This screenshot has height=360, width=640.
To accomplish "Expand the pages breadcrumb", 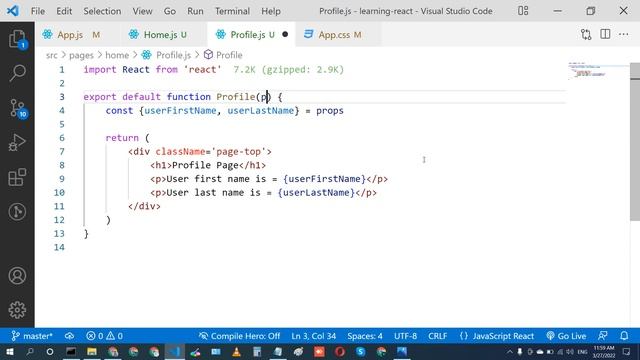I will click(81, 55).
